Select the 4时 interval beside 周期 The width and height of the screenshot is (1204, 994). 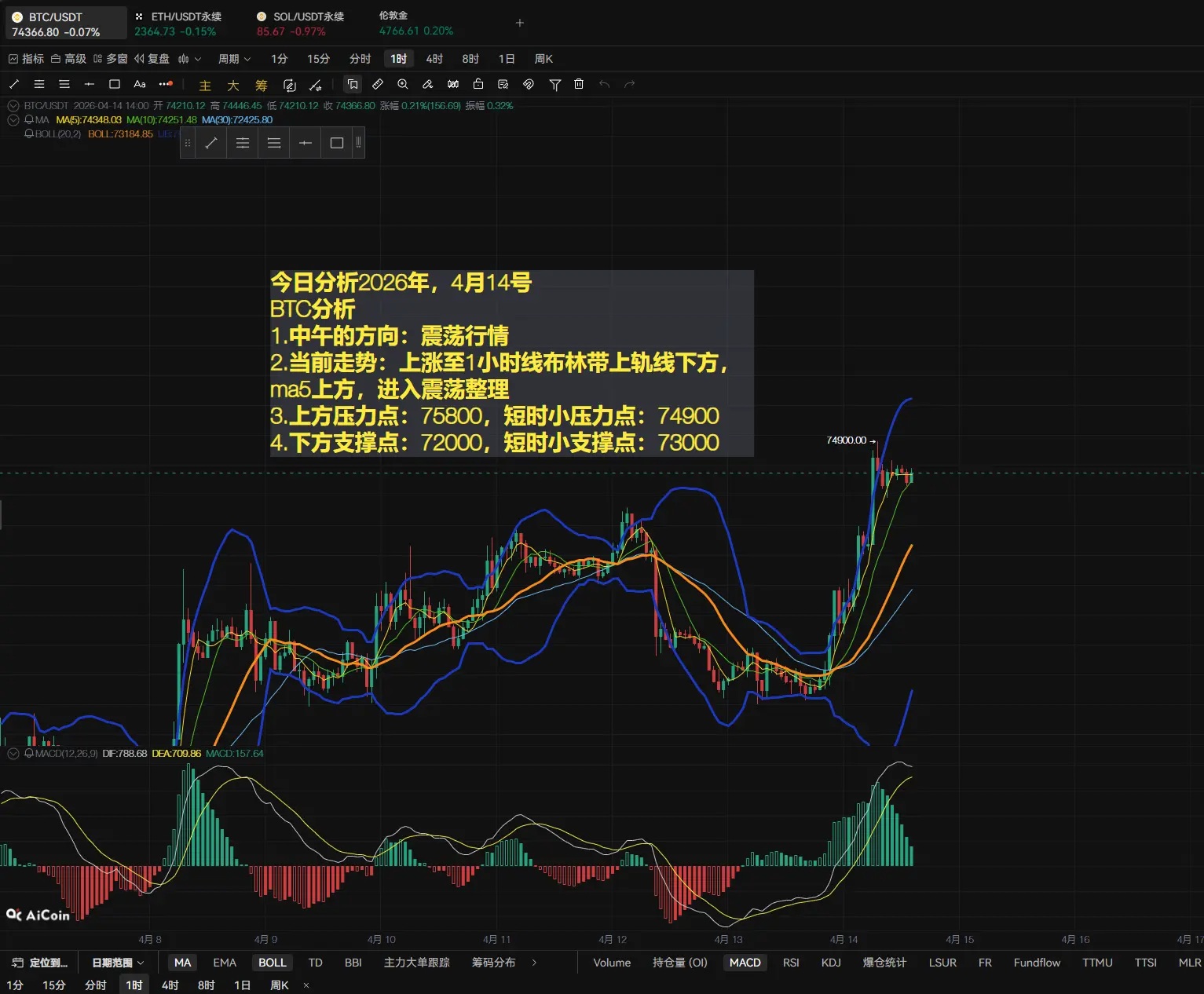[x=434, y=59]
